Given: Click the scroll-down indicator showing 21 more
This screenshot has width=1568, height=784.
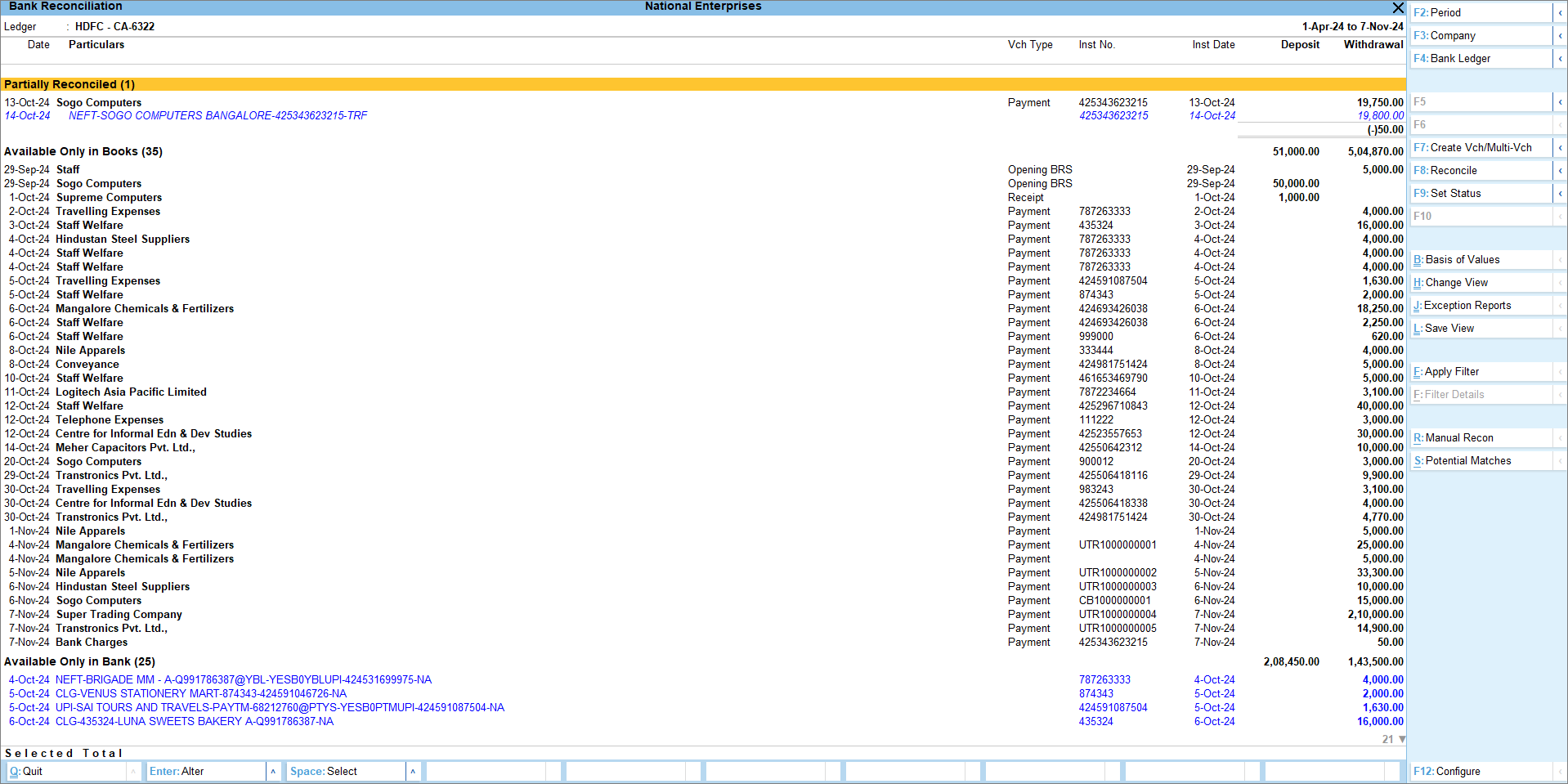Looking at the screenshot, I should pyautogui.click(x=1394, y=739).
